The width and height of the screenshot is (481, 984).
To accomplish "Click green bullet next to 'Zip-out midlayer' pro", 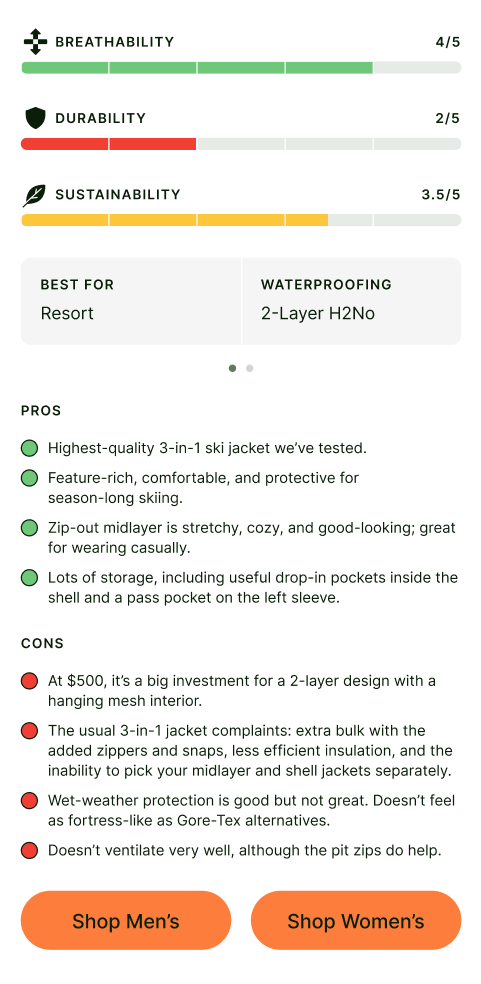I will point(30,528).
